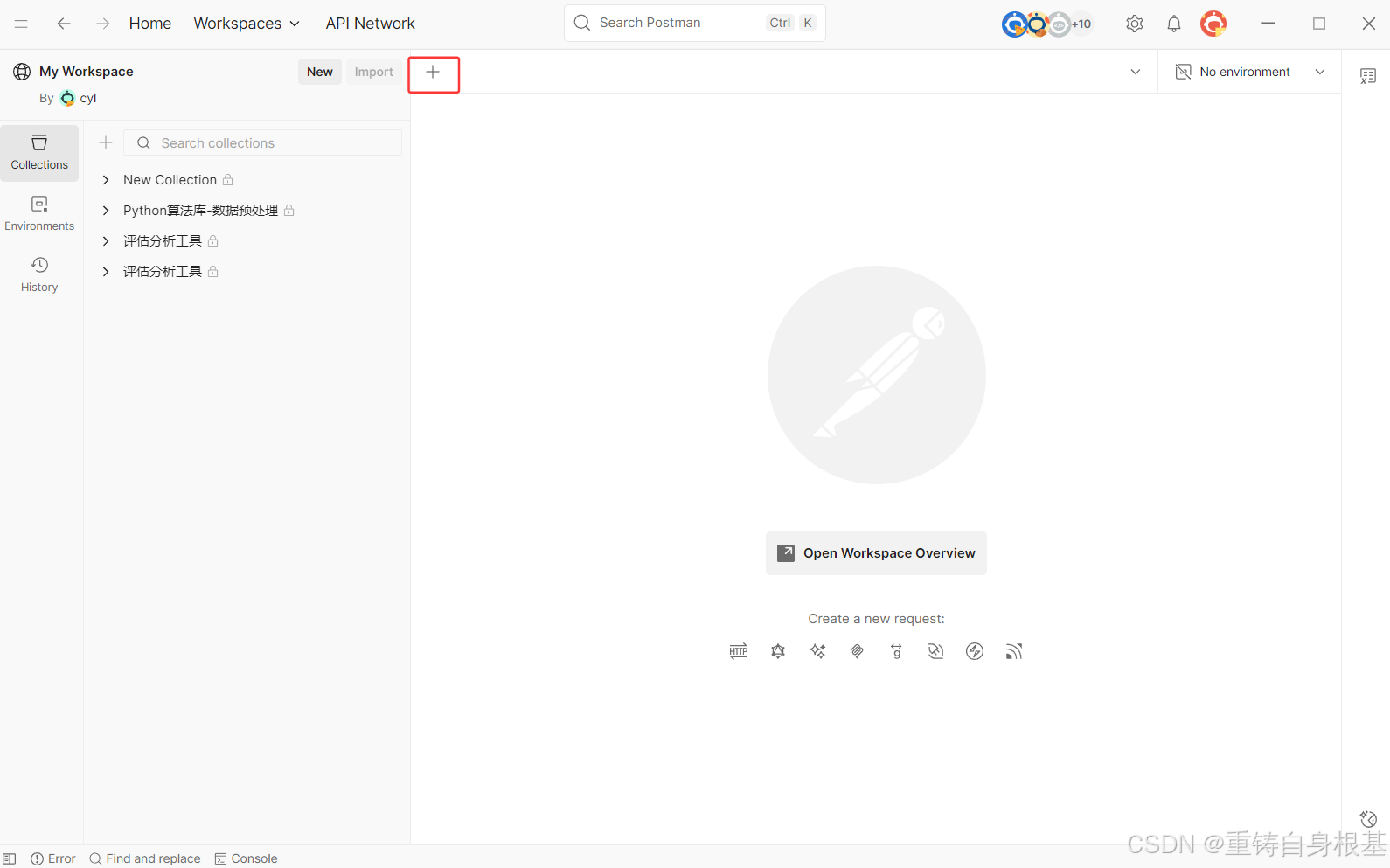Image resolution: width=1390 pixels, height=868 pixels.
Task: Open the Workspaces dropdown menu
Action: [x=247, y=24]
